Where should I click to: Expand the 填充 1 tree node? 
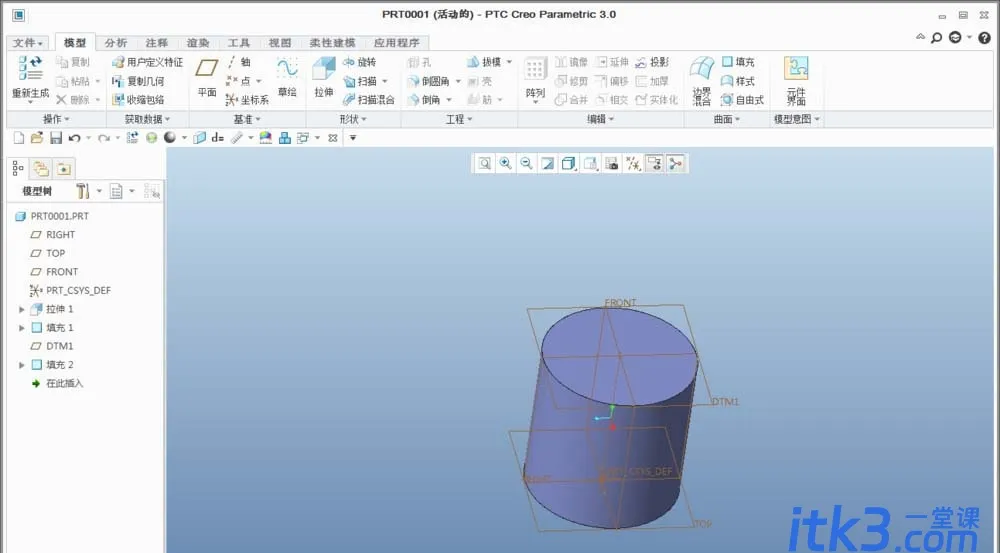(x=22, y=328)
